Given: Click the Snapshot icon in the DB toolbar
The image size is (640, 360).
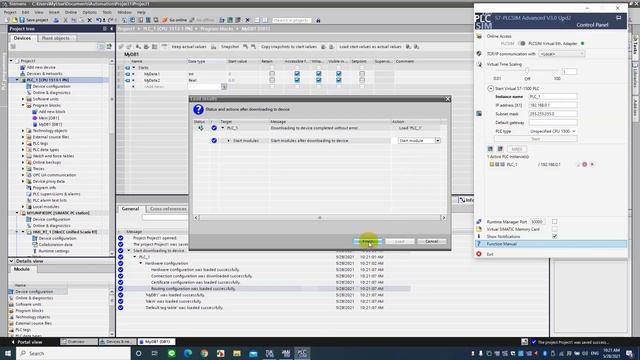Looking at the screenshot, I should [x=213, y=47].
